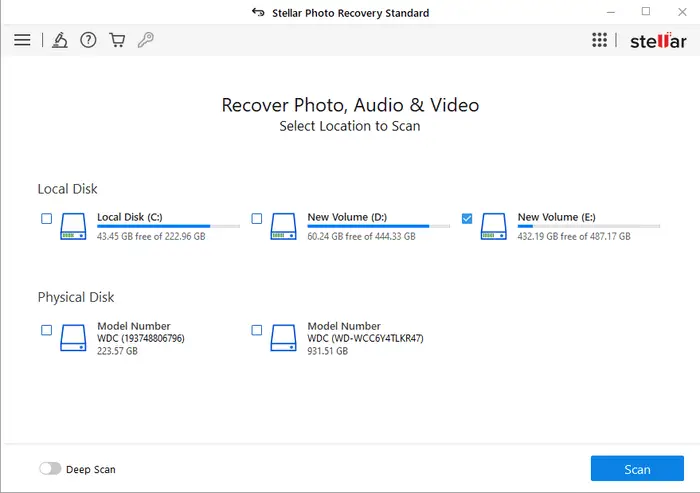This screenshot has height=493, width=700.
Task: Check the Local Disk (C:) checkbox
Action: click(x=46, y=218)
